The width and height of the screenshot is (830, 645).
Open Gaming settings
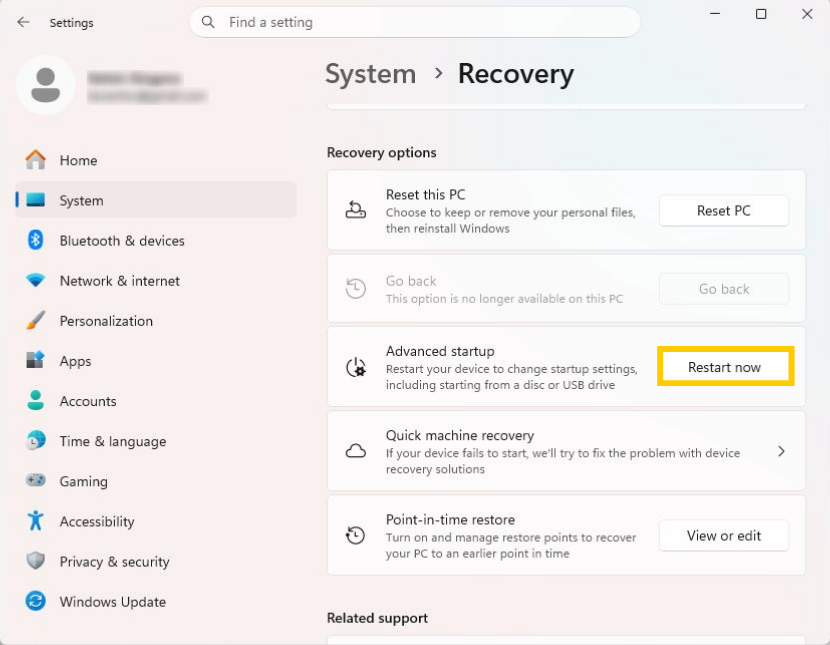(x=156, y=481)
